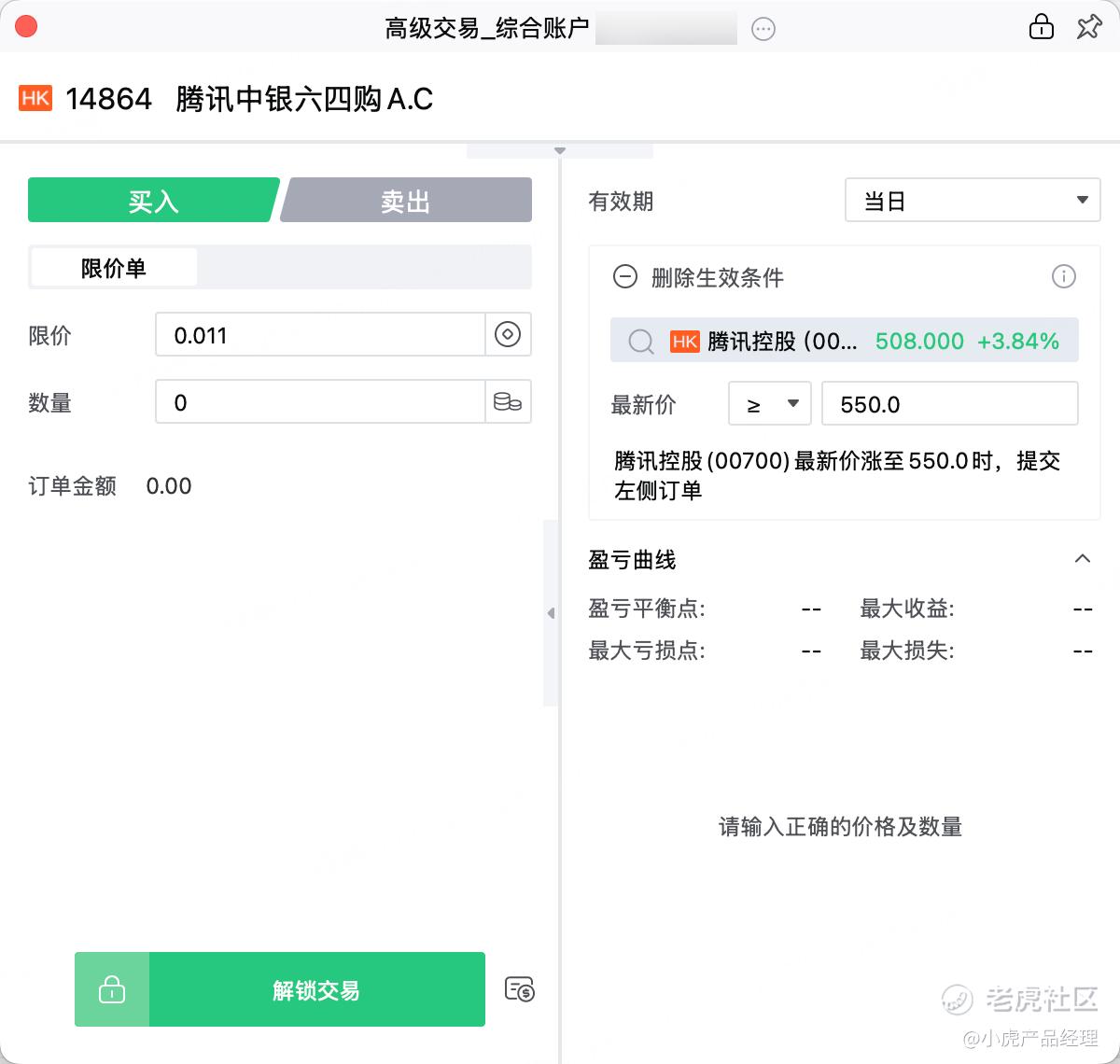The width and height of the screenshot is (1120, 1064).
Task: Click the 订单金额 0.00 value
Action: click(169, 486)
